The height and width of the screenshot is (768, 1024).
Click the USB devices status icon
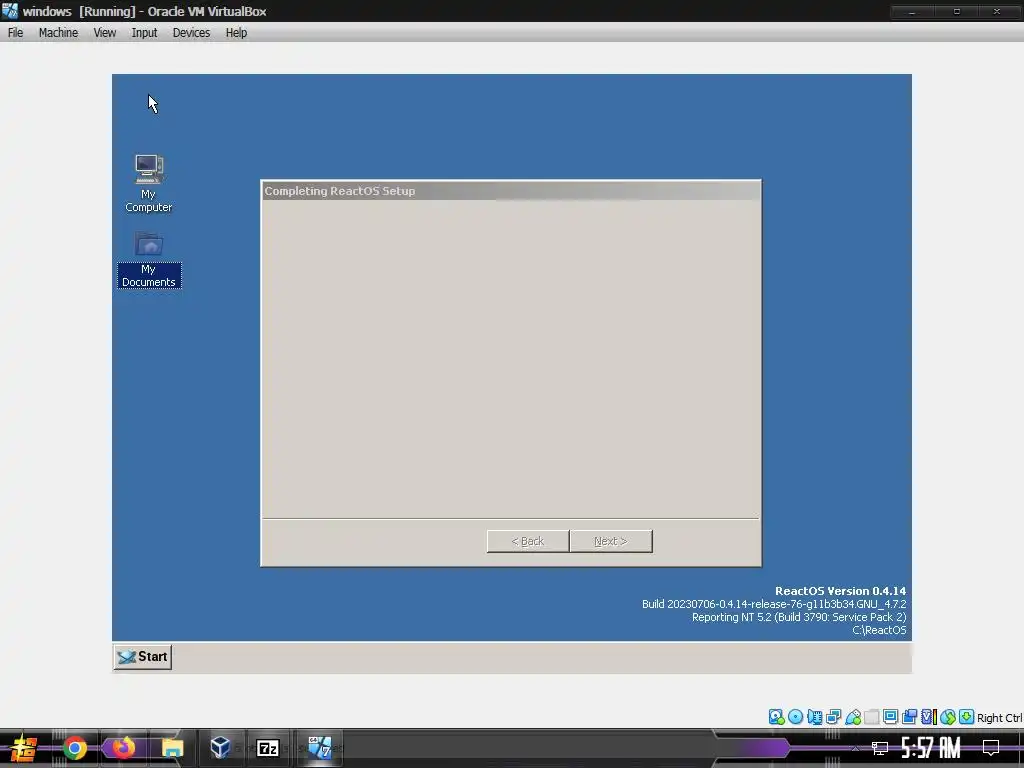tap(853, 717)
